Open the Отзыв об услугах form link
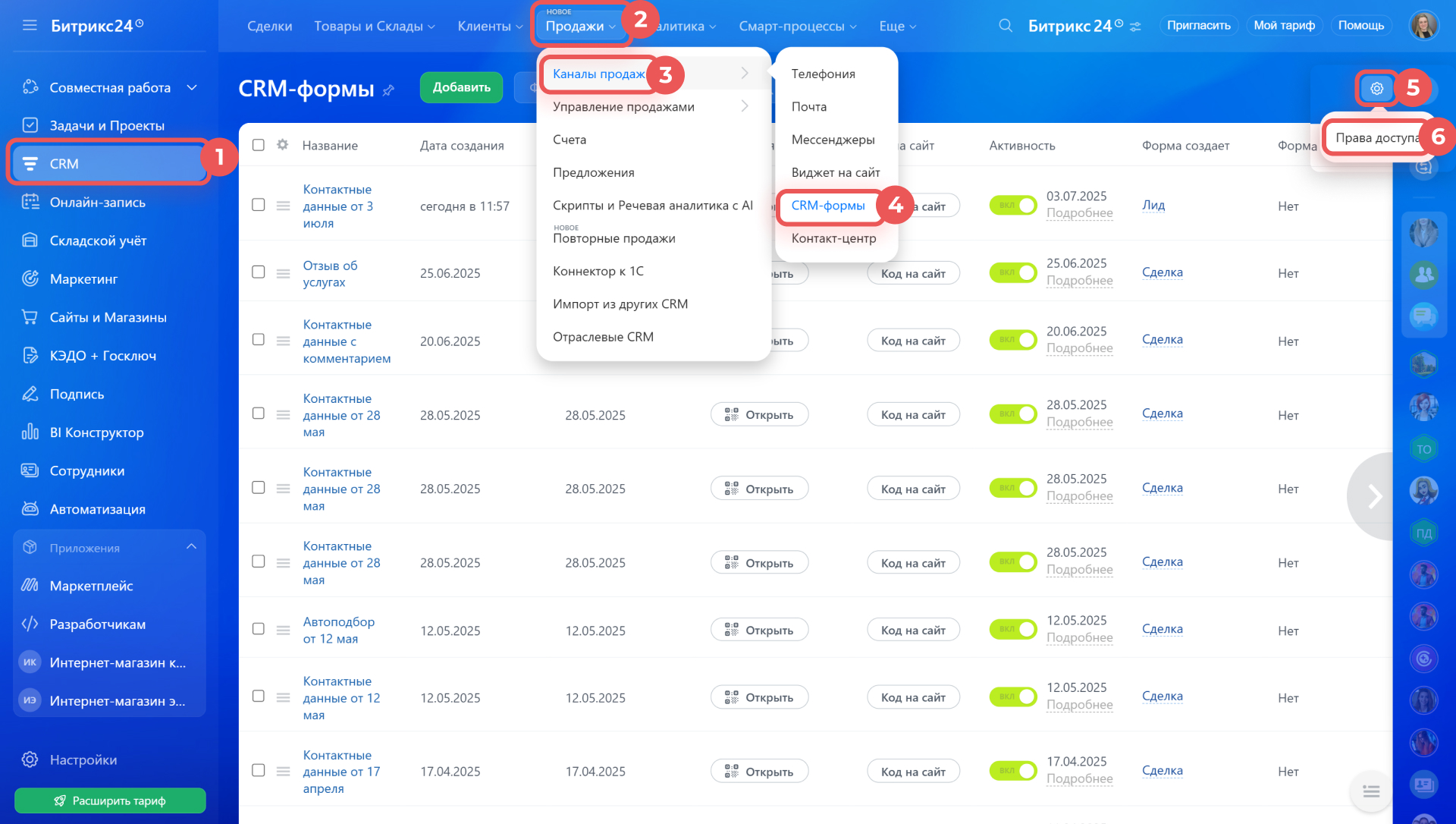 click(x=330, y=274)
